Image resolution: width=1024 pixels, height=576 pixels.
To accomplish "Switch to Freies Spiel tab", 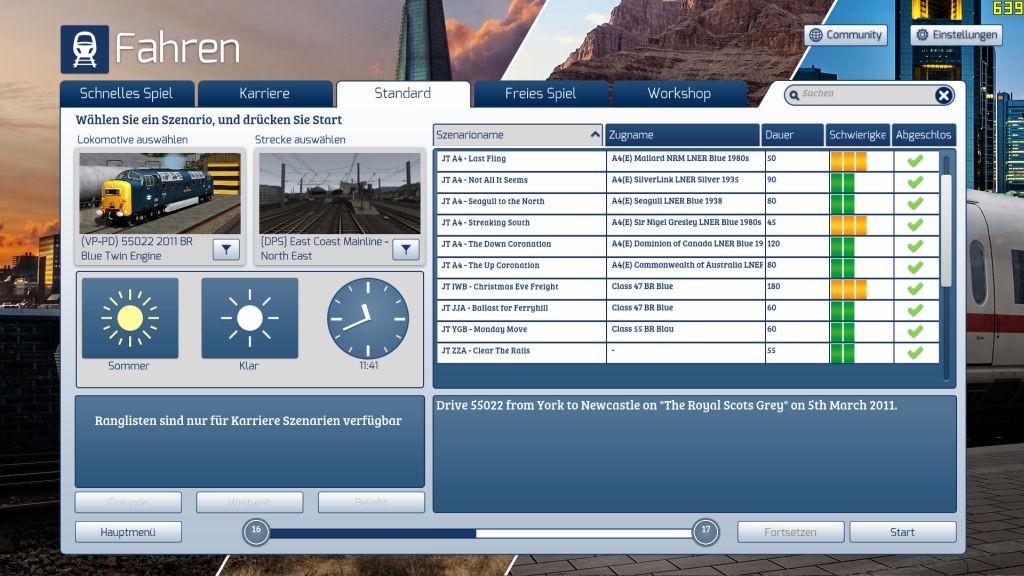I will (x=541, y=93).
